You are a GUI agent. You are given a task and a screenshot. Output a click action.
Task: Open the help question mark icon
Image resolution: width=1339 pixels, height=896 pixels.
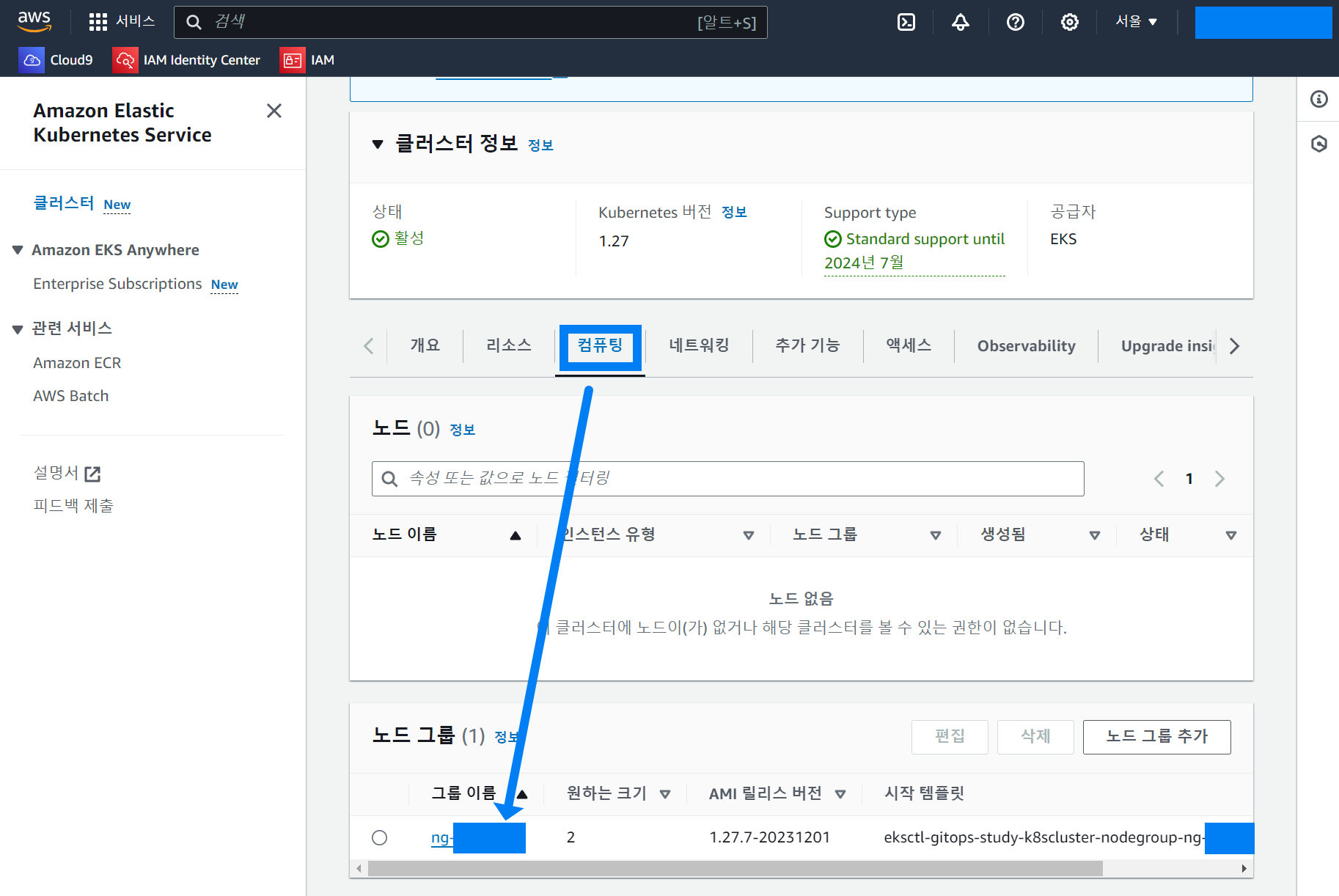coord(1016,22)
